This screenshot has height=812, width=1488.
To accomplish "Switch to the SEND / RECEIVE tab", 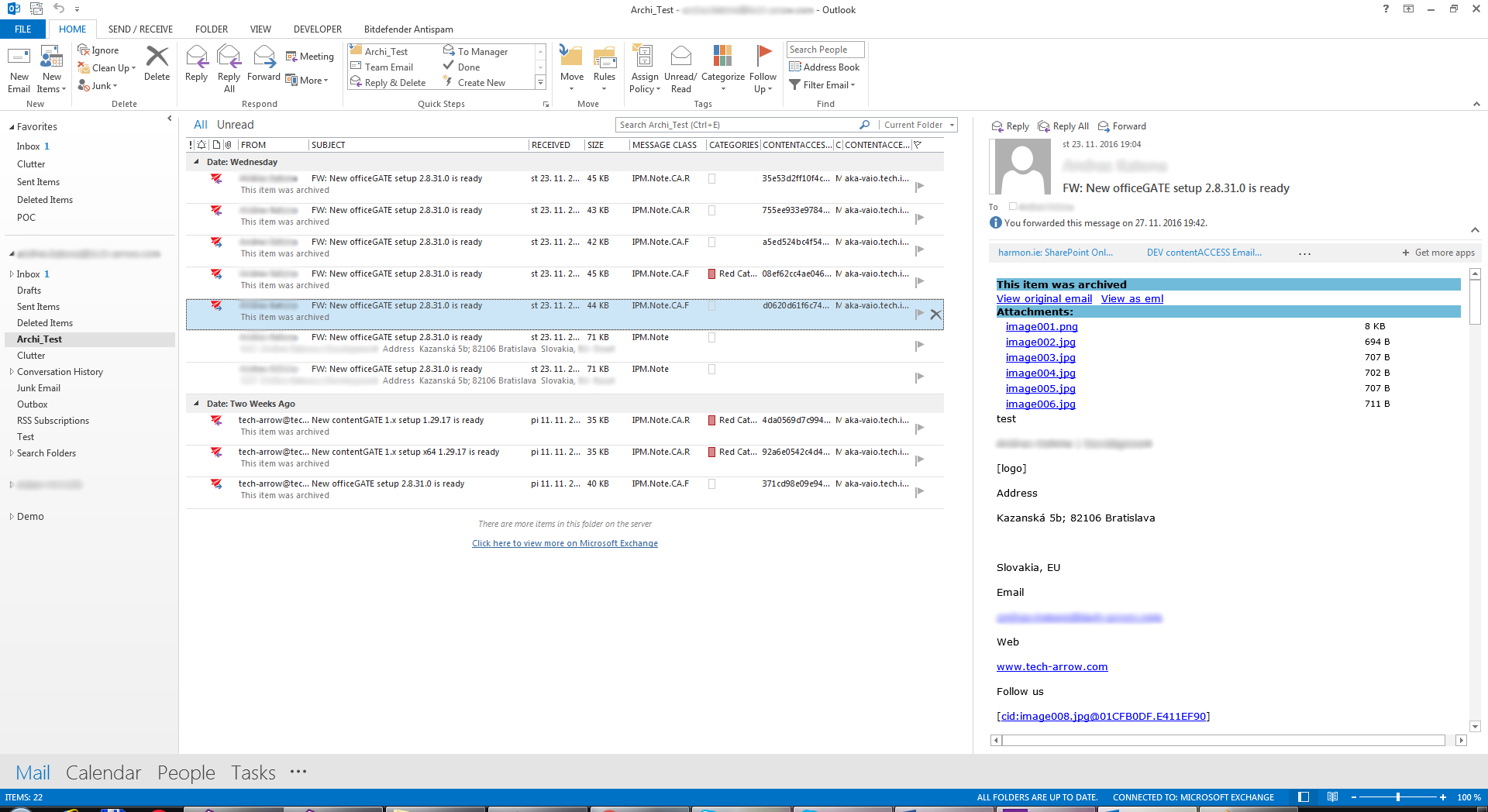I will [140, 29].
